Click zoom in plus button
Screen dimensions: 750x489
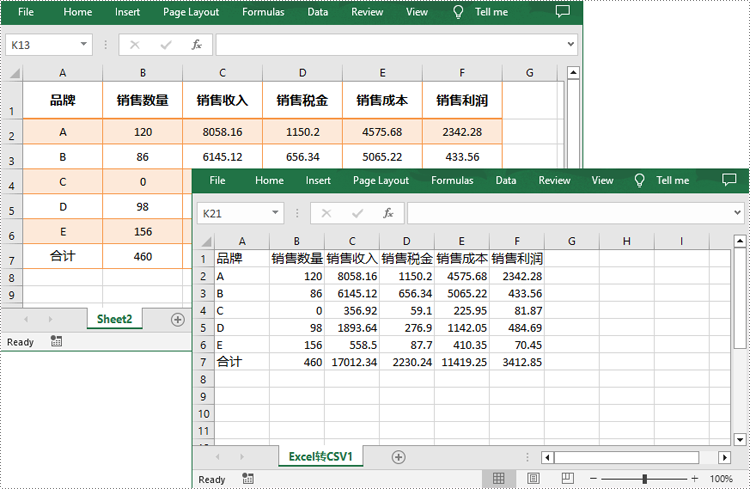(x=695, y=478)
